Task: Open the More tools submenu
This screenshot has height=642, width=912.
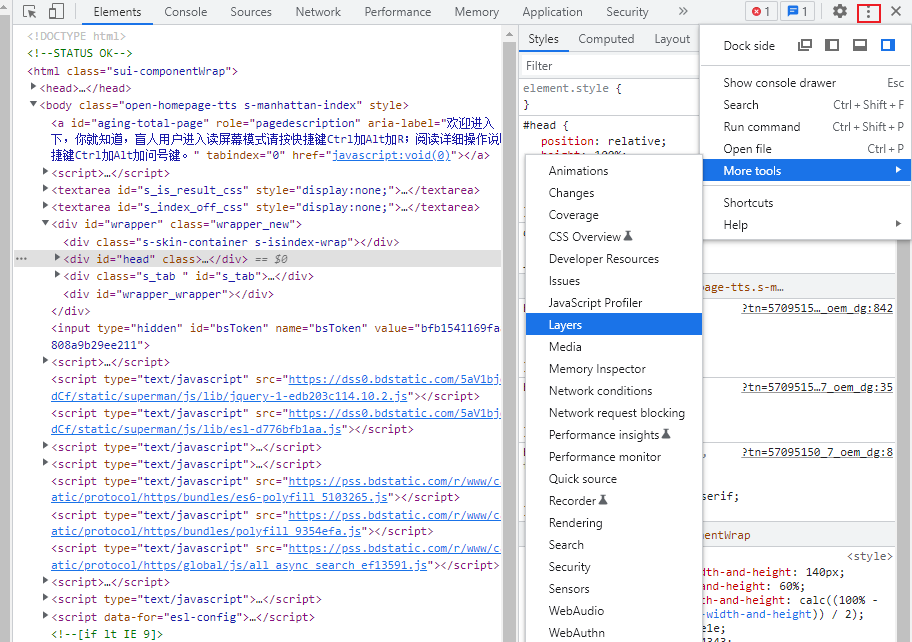Action: point(806,171)
